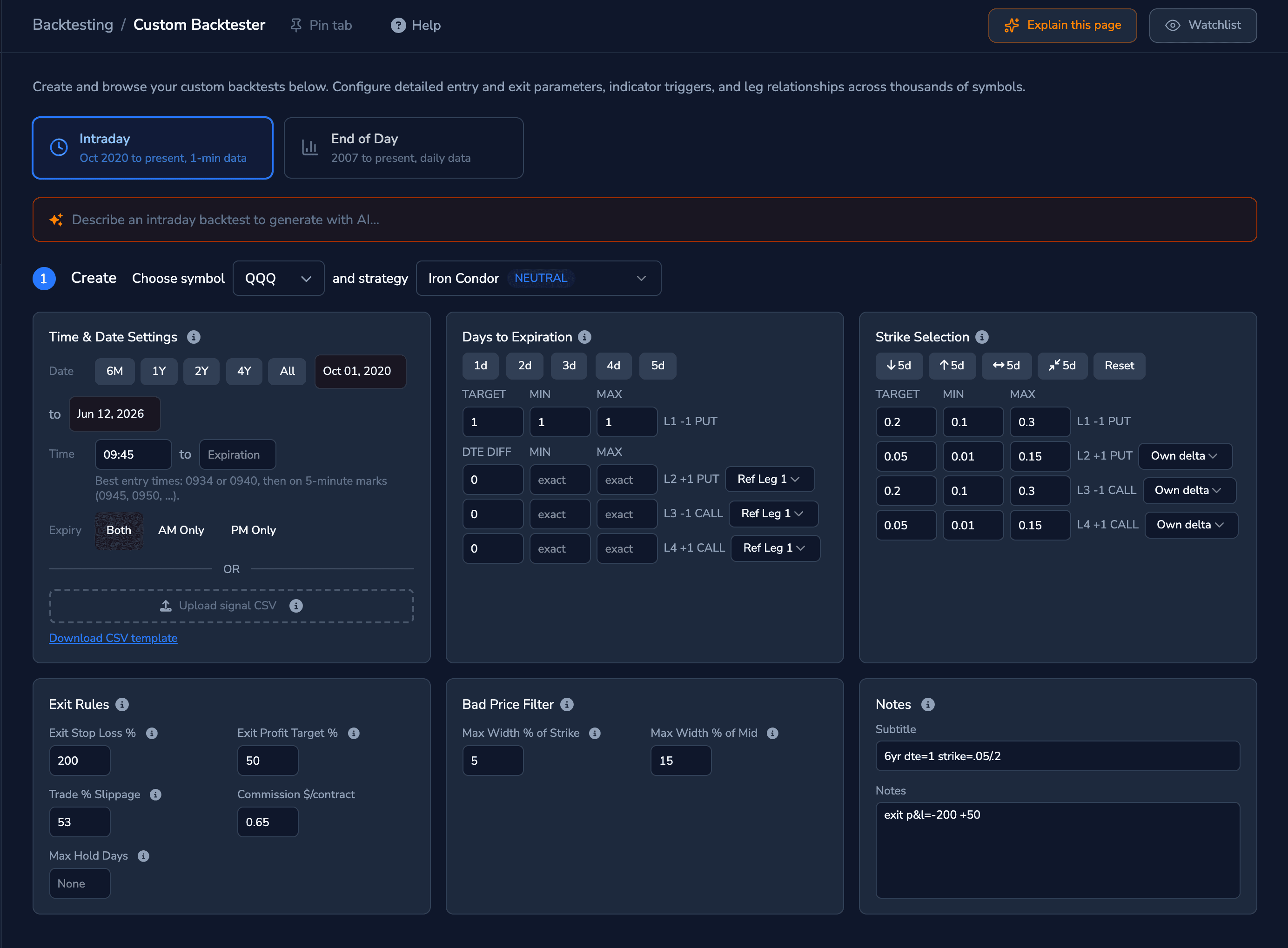Open Own delta dropdown for L2 +1 PUT
Viewport: 1288px width, 948px height.
[1185, 456]
